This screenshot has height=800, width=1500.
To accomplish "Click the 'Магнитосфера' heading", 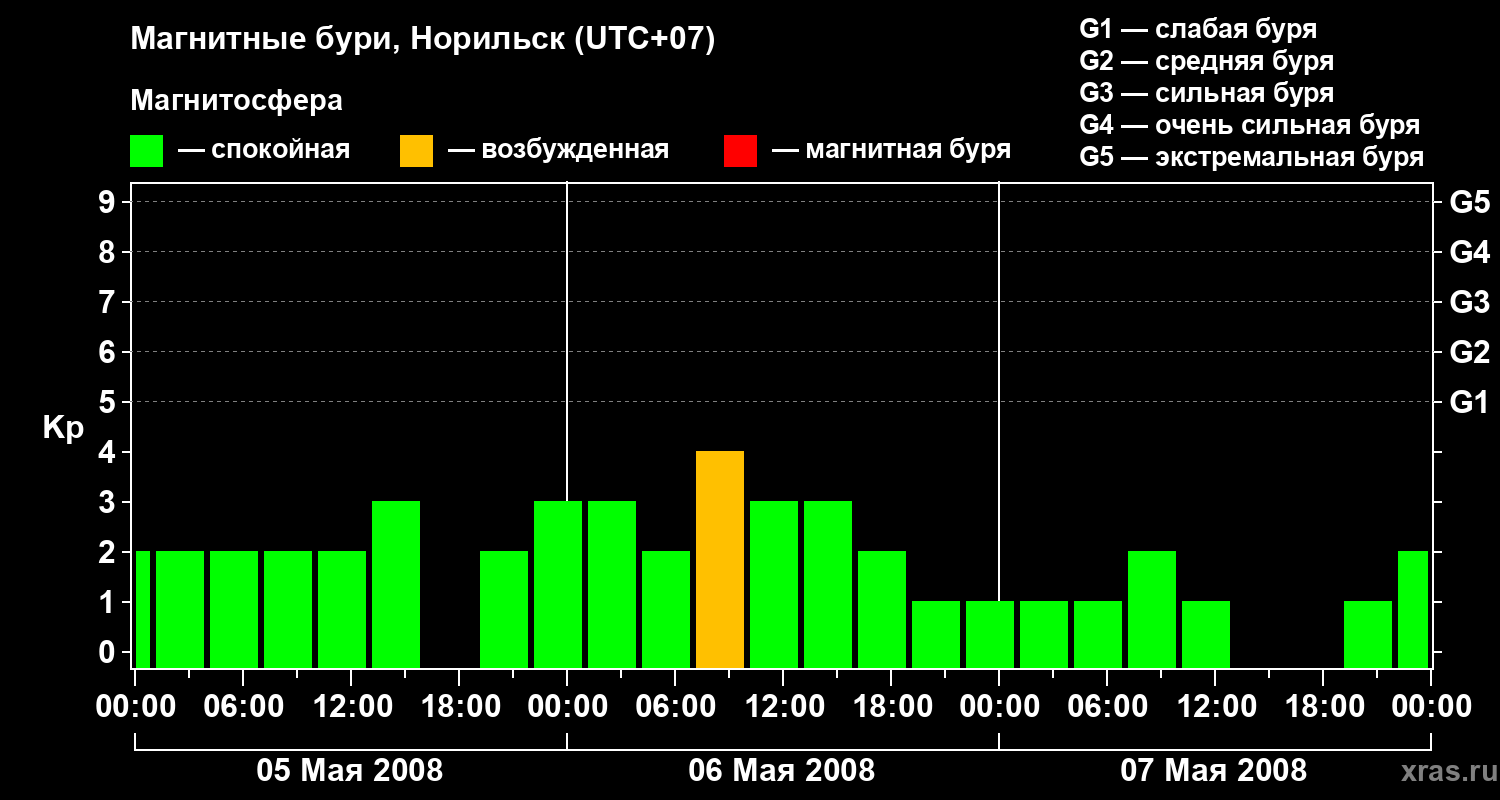I will click(236, 101).
